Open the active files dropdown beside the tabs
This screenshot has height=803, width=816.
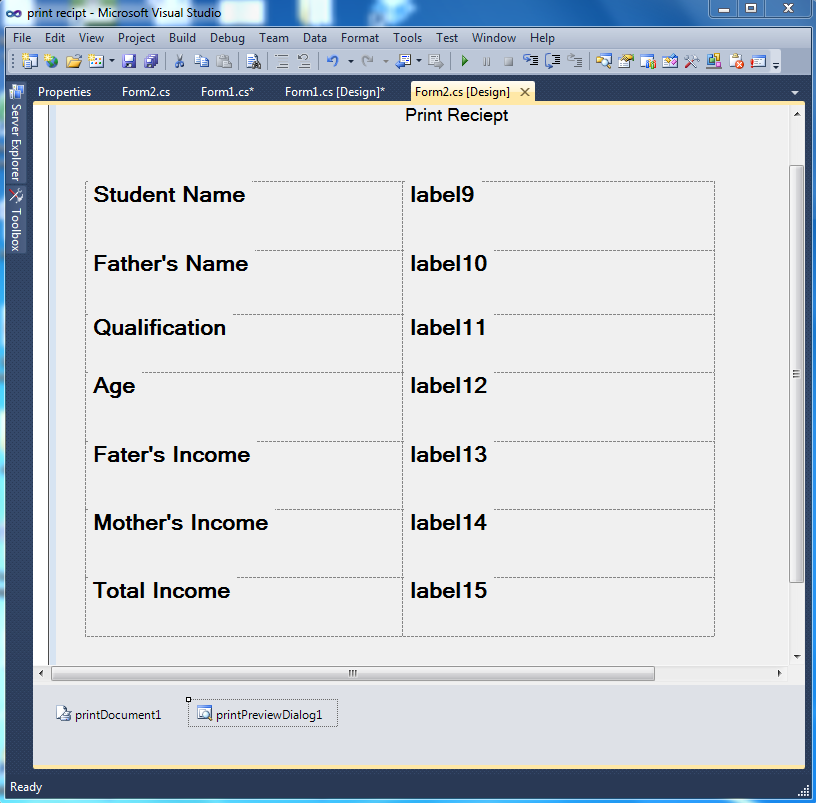click(795, 91)
